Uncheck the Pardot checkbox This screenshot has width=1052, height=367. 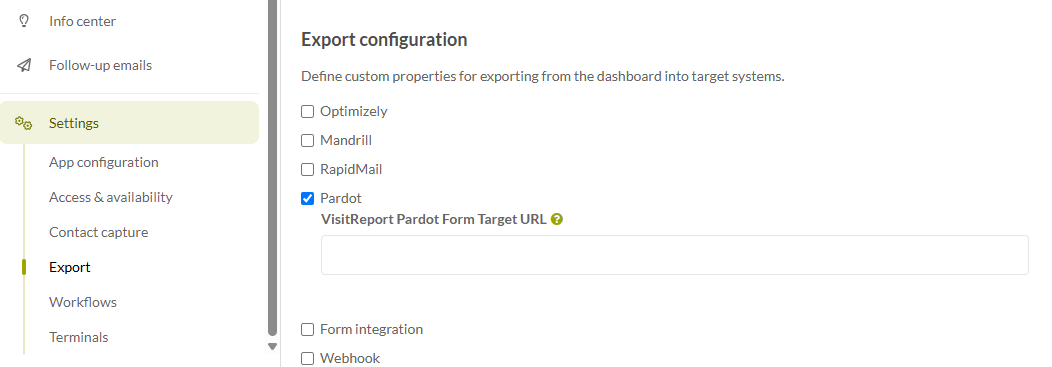click(x=307, y=198)
